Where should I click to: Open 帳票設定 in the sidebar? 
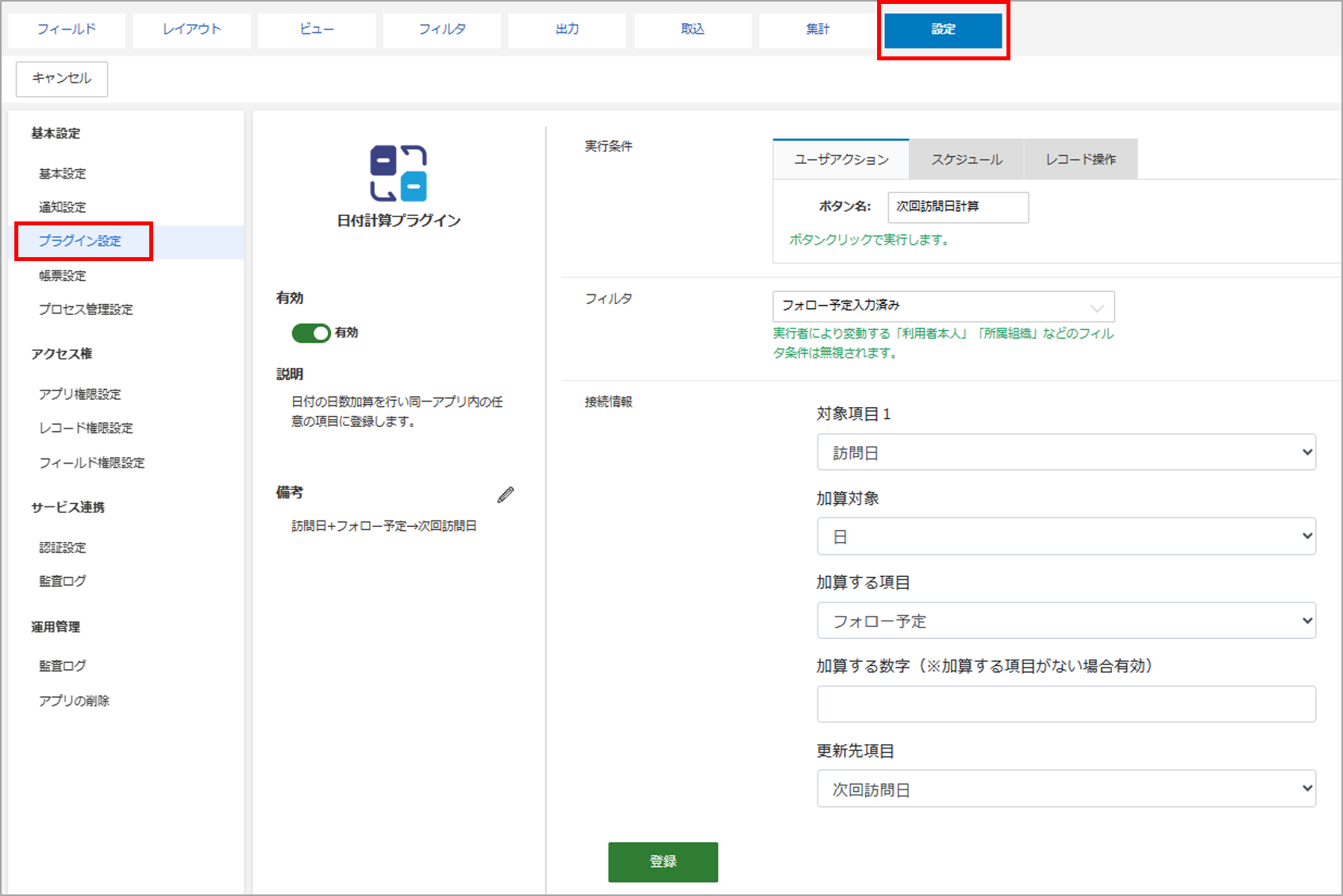63,276
